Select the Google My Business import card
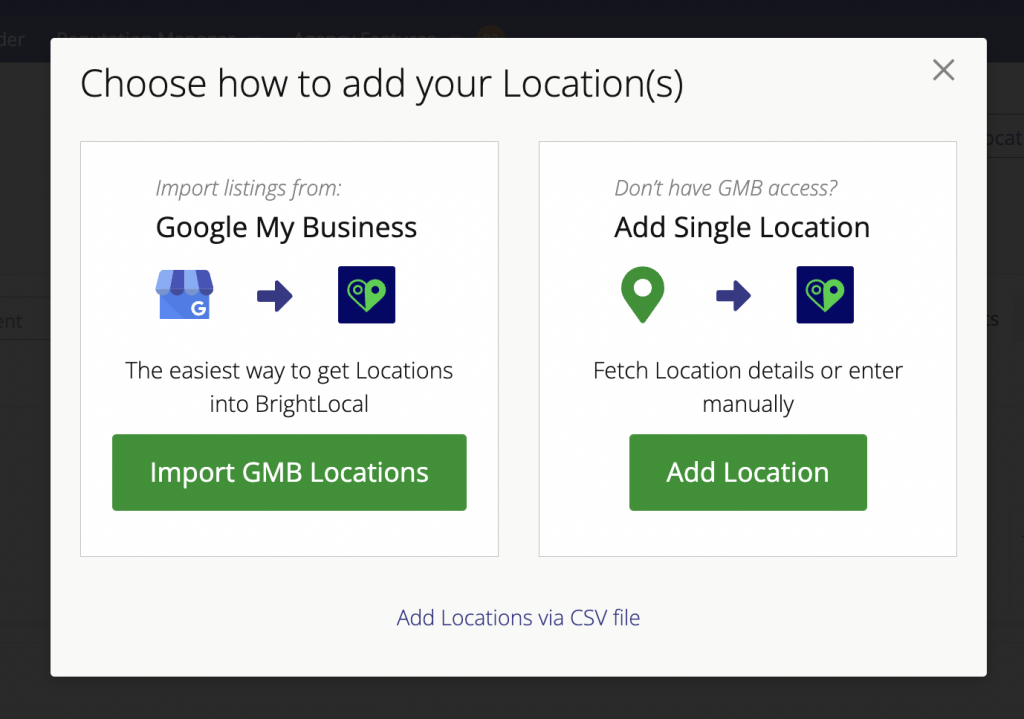Viewport: 1024px width, 719px height. click(289, 347)
